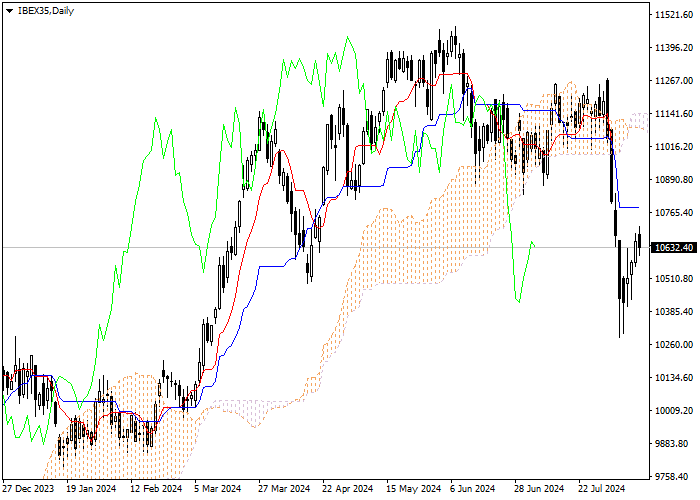Click the 11396.20 price scale value
Screen dimensions: 700x500
(x=674, y=48)
